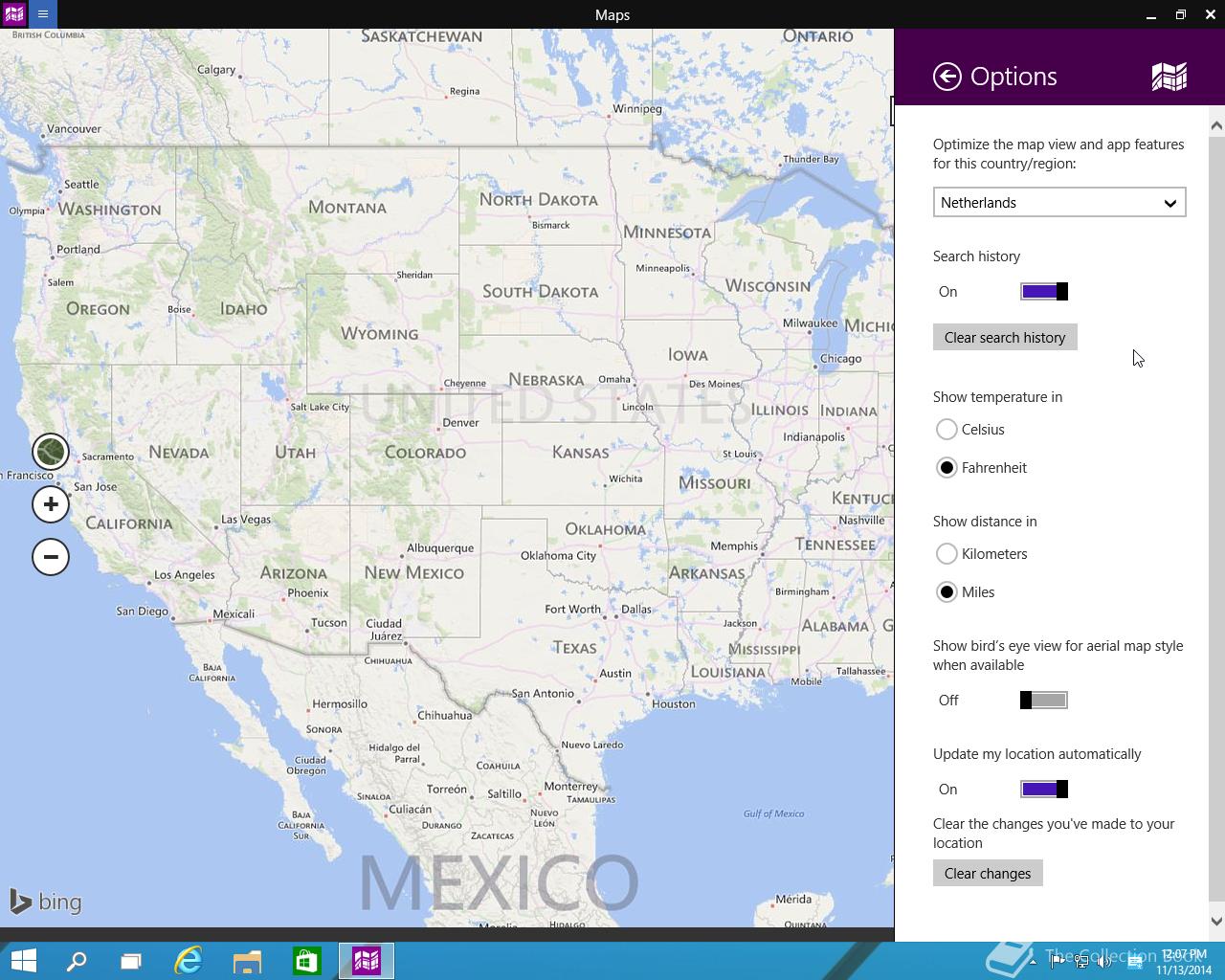This screenshot has width=1225, height=980.
Task: Open the Netherlands country/region dropdown
Action: (x=1059, y=202)
